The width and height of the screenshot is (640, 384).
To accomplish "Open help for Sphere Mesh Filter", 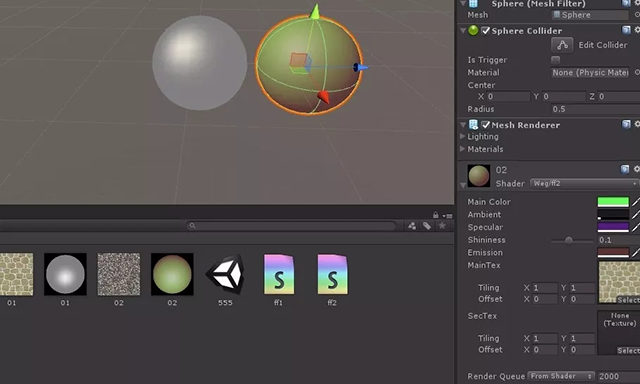I will [x=626, y=3].
